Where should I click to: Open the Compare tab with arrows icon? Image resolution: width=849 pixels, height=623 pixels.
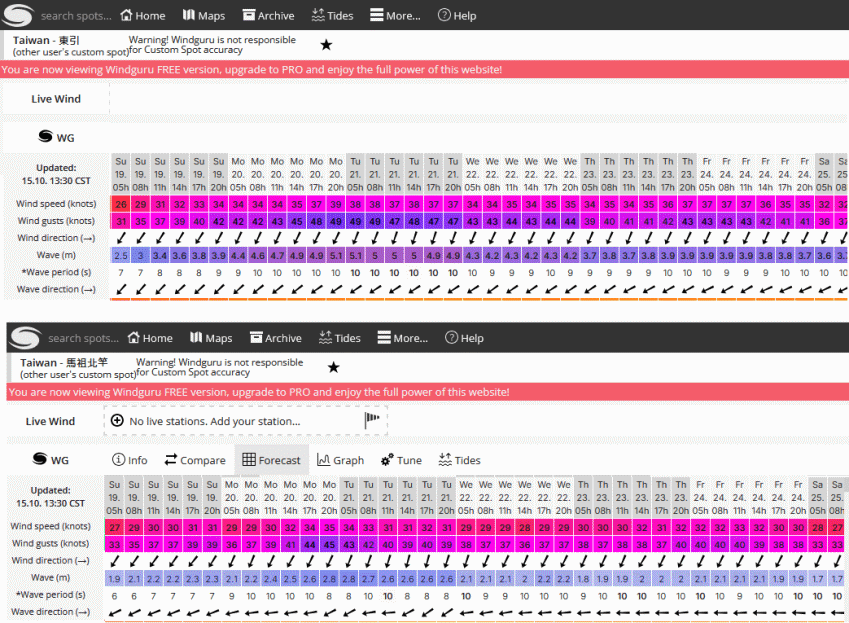click(195, 460)
